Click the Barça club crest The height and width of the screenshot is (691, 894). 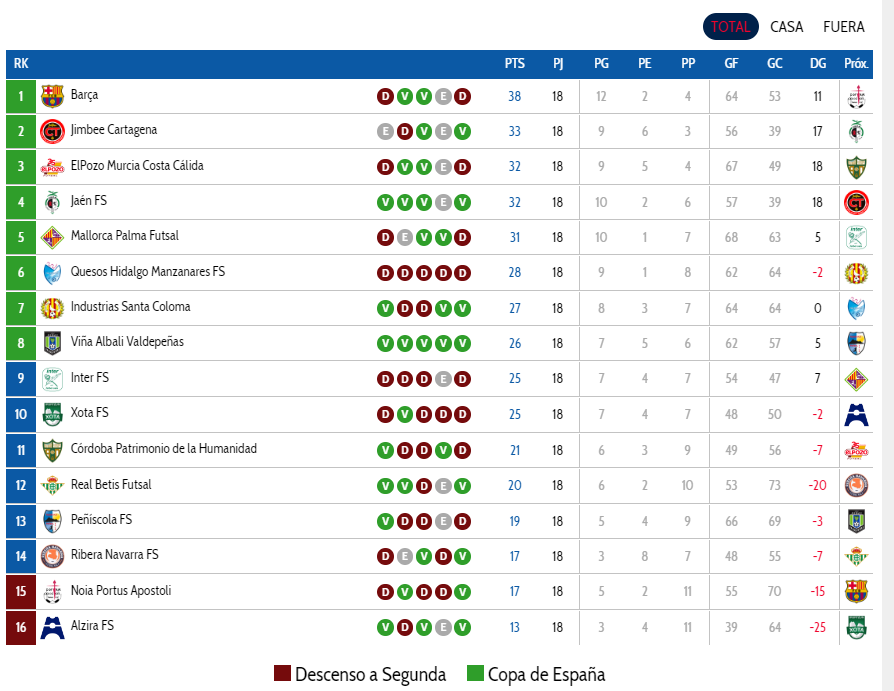[x=52, y=96]
